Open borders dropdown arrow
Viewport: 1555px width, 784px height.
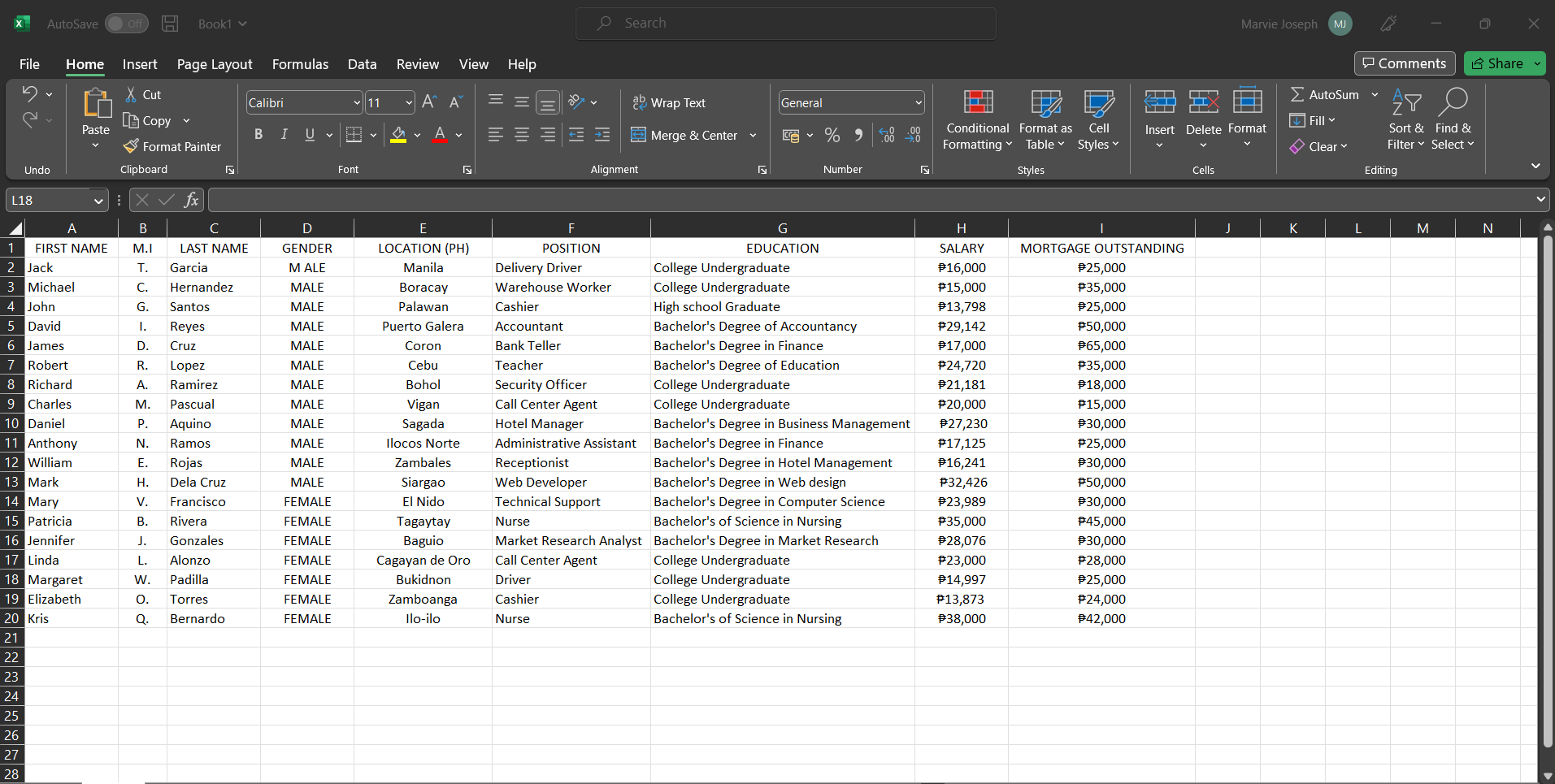[x=373, y=136]
